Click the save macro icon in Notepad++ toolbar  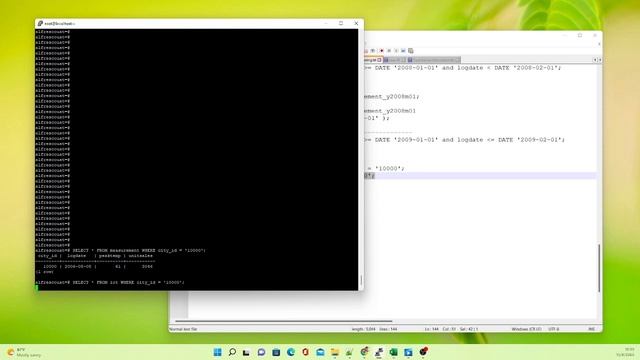pos(411,51)
